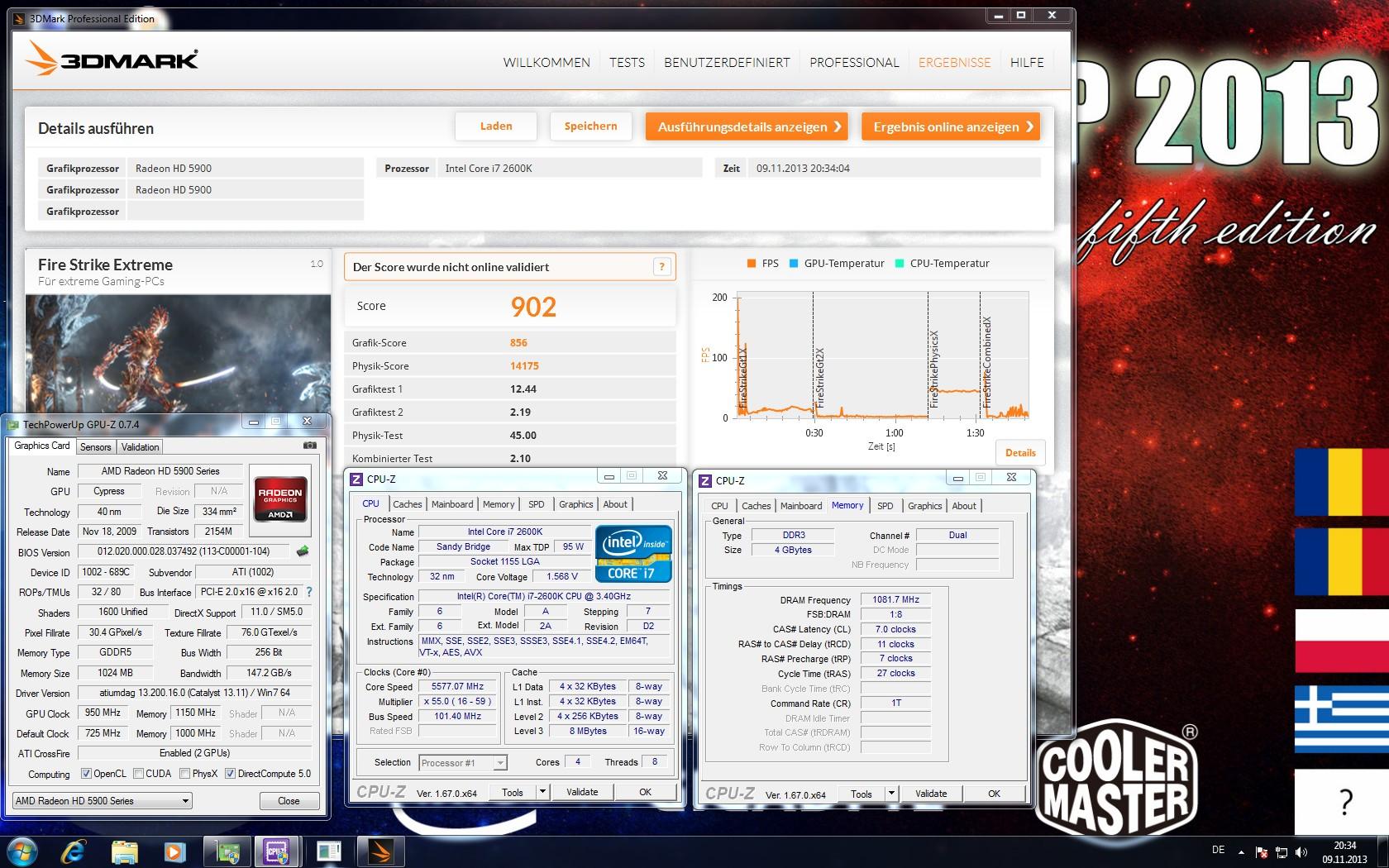Open Windows Media Player taskbar icon
1389x868 pixels.
click(x=174, y=851)
